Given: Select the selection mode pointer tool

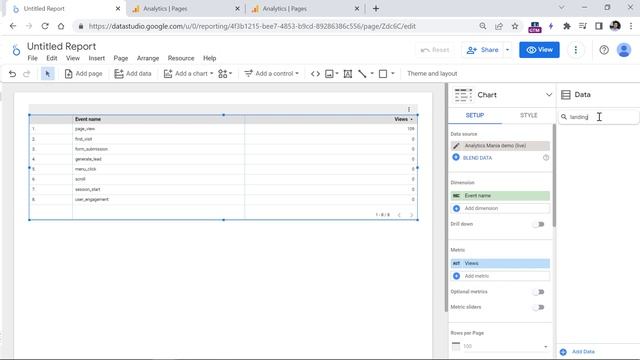Looking at the screenshot, I should (x=47, y=74).
